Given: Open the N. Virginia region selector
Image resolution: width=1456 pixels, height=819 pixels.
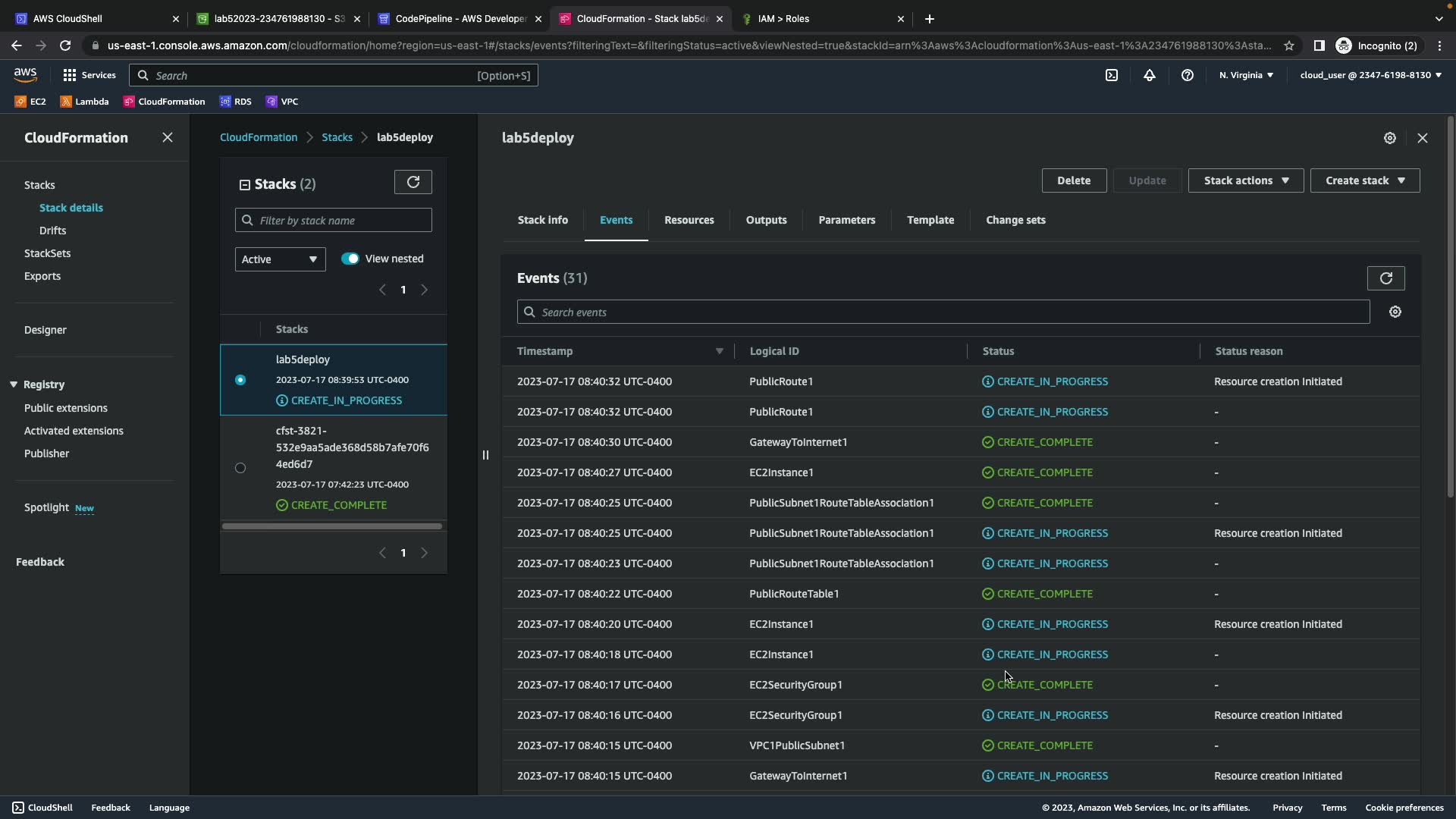Looking at the screenshot, I should 1246,75.
